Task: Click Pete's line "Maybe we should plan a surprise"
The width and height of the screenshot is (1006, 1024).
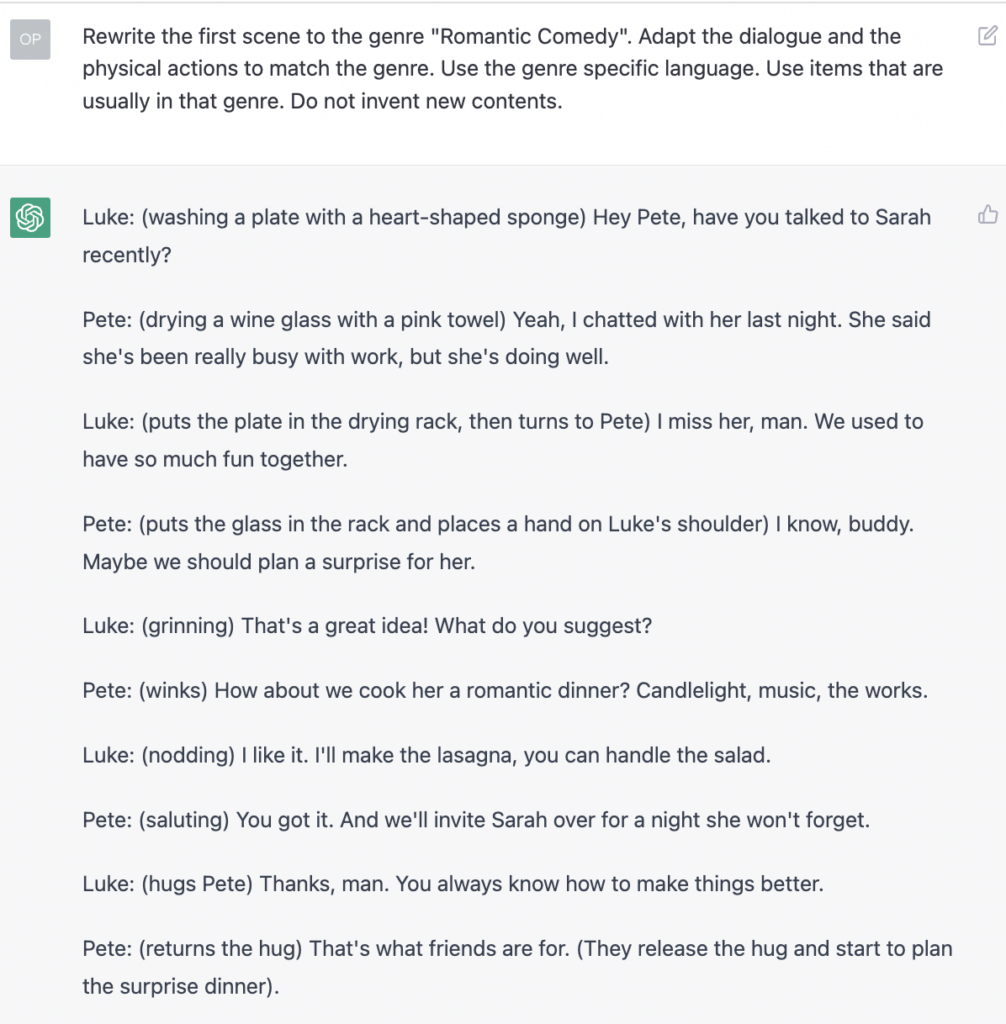Action: point(498,543)
